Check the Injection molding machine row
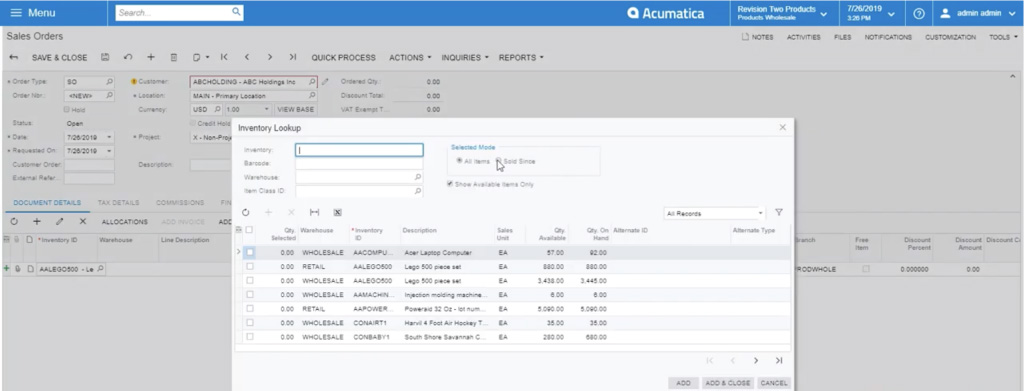 pos(250,295)
